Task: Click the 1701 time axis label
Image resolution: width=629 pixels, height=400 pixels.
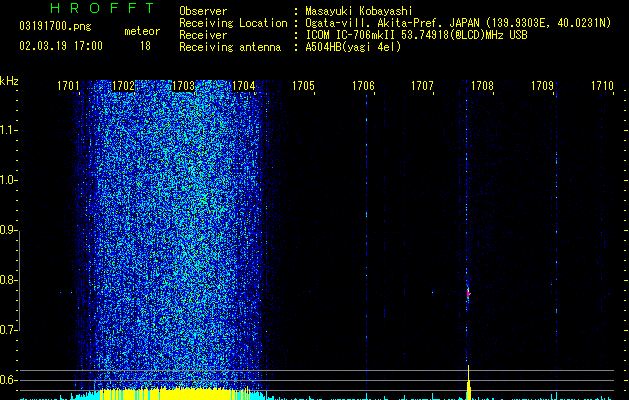Action: coord(68,86)
